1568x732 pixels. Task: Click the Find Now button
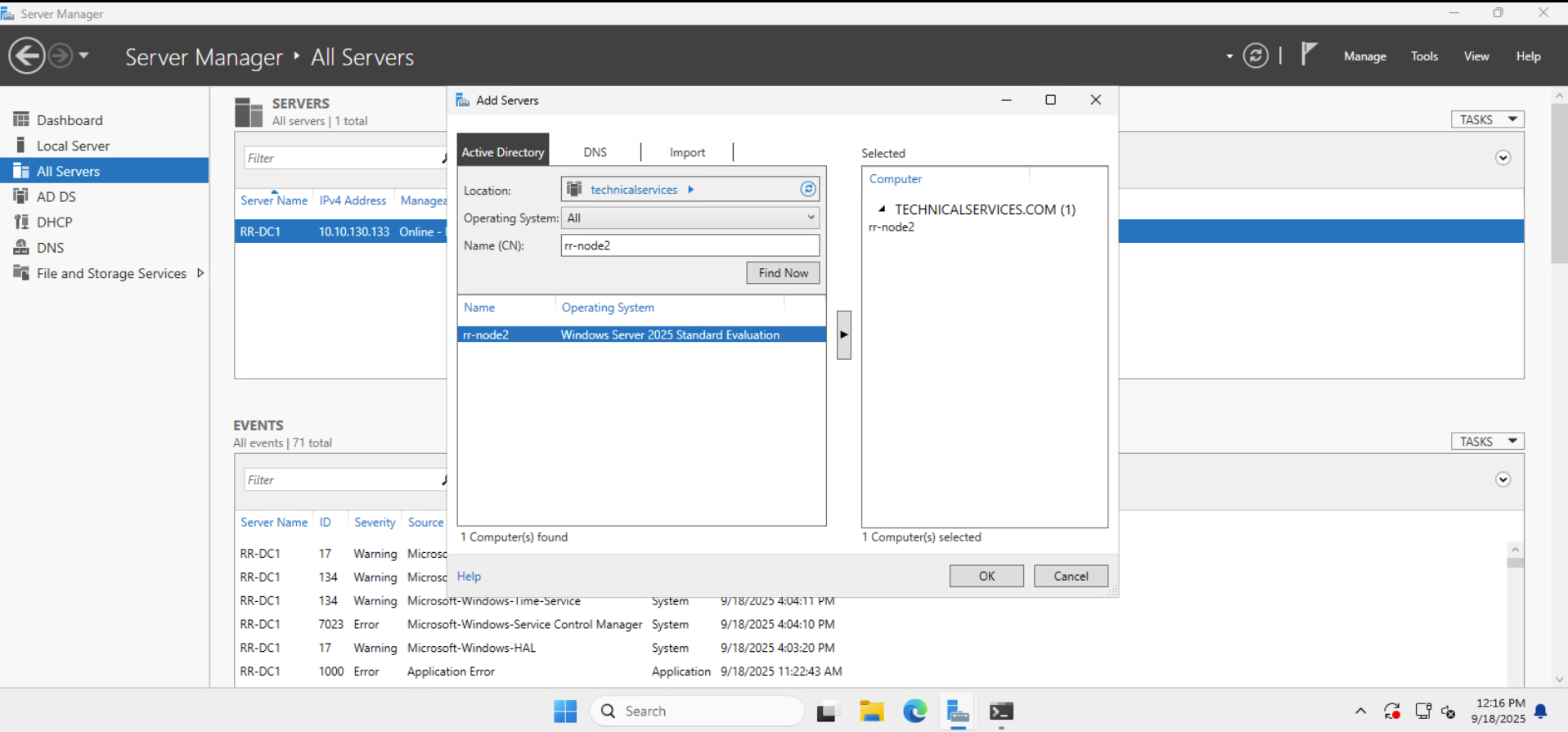[783, 273]
